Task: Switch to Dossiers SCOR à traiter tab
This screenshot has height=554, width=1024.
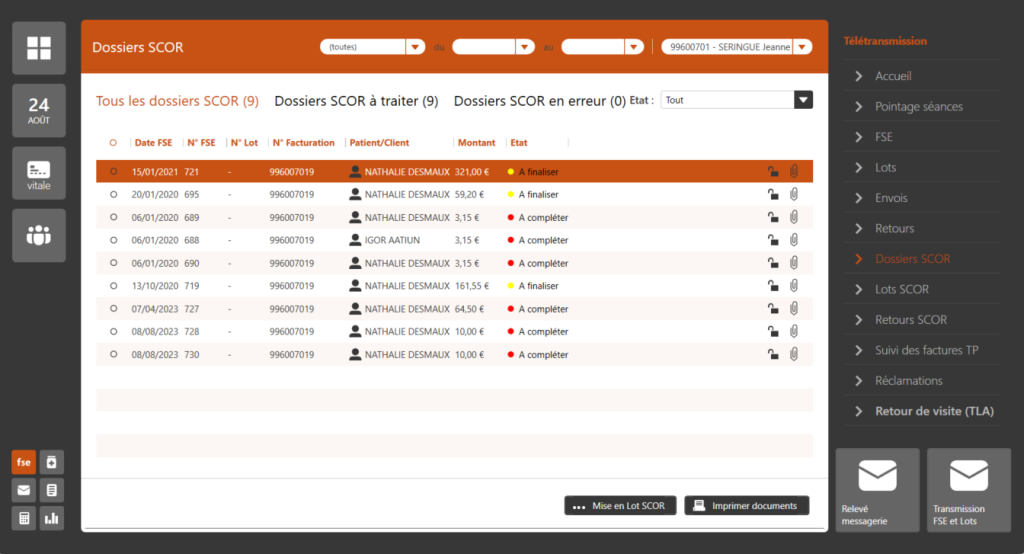Action: tap(356, 101)
